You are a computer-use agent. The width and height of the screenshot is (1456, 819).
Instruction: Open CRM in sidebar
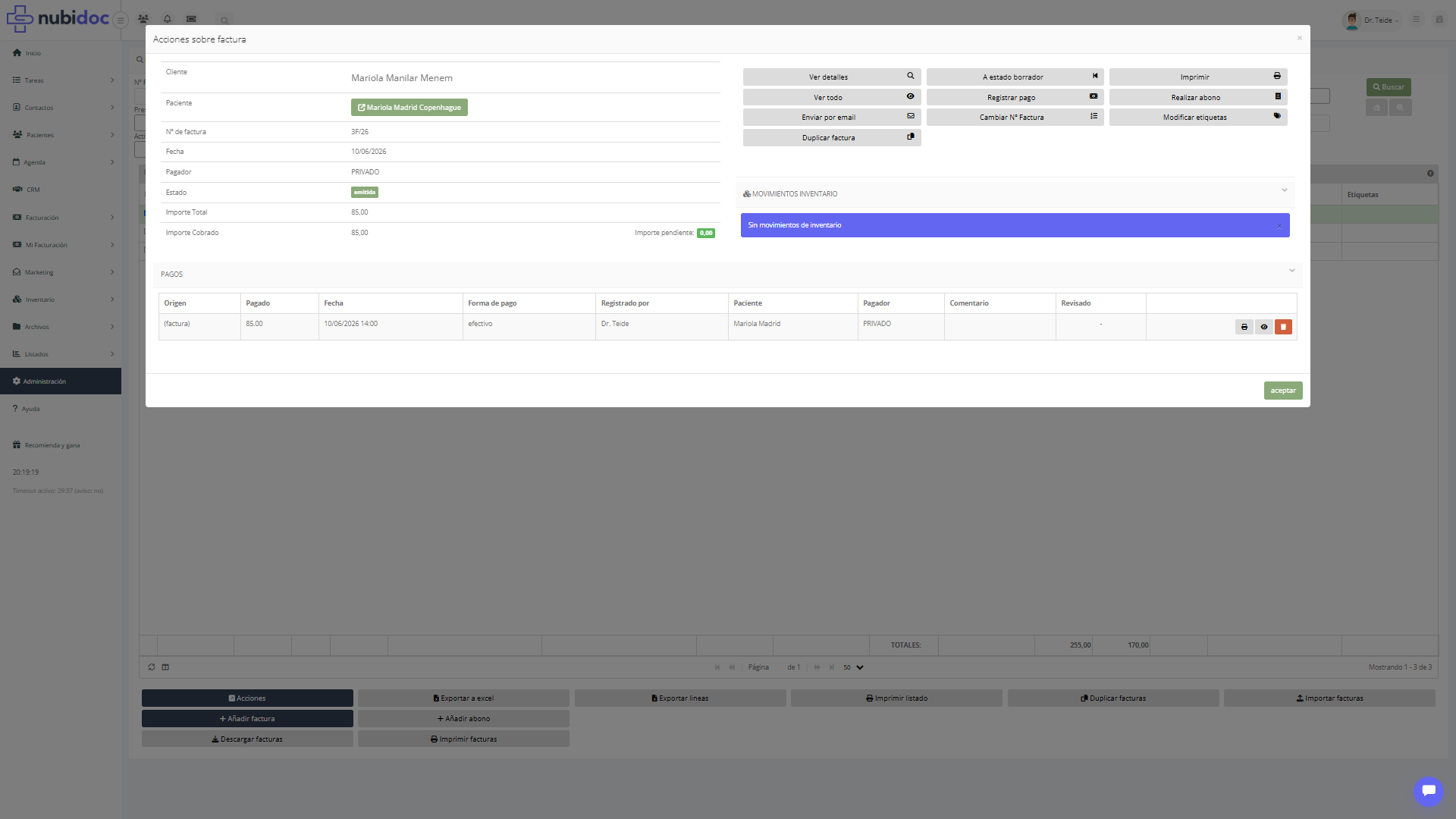[61, 190]
